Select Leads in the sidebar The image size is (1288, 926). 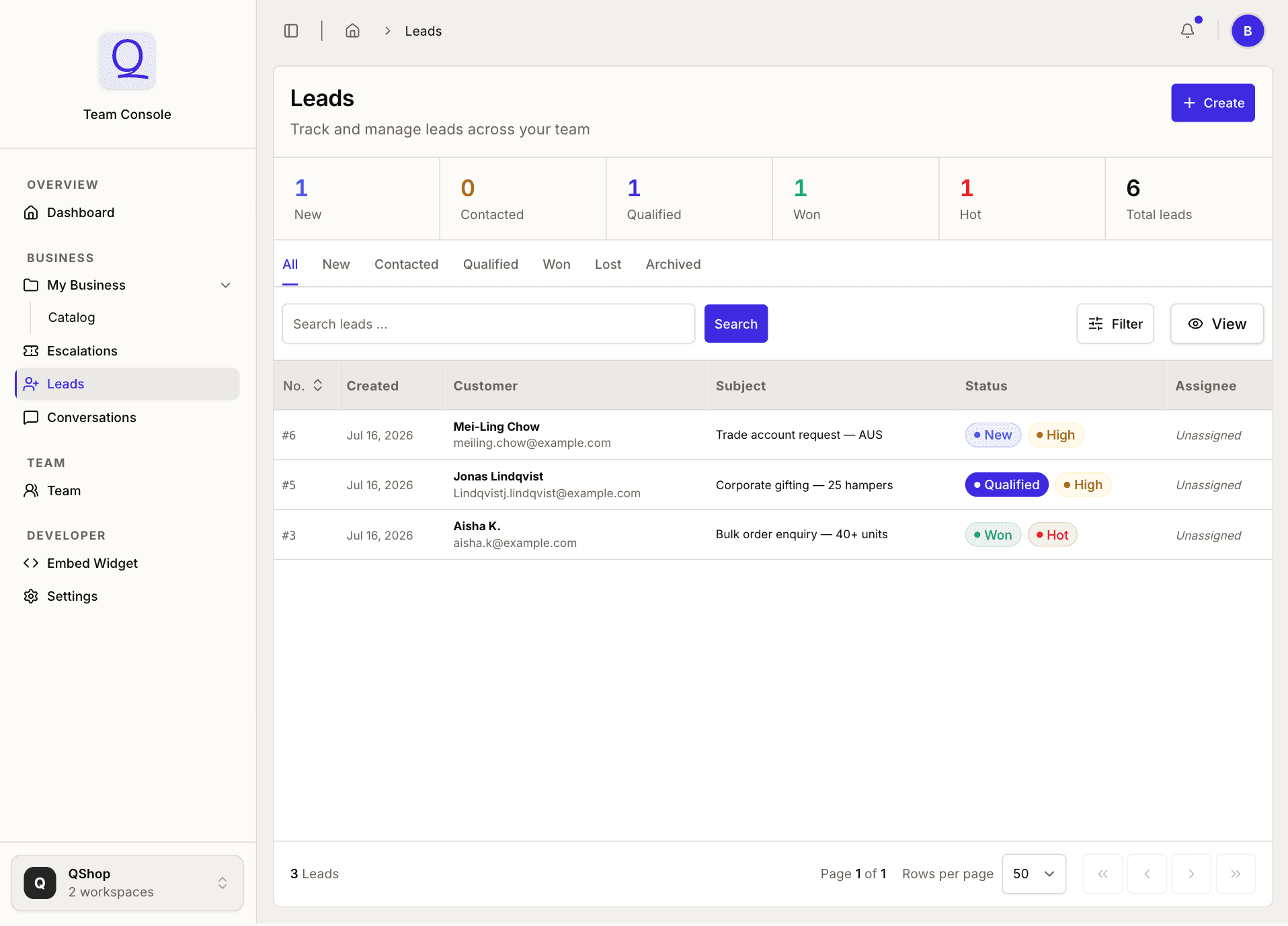127,384
